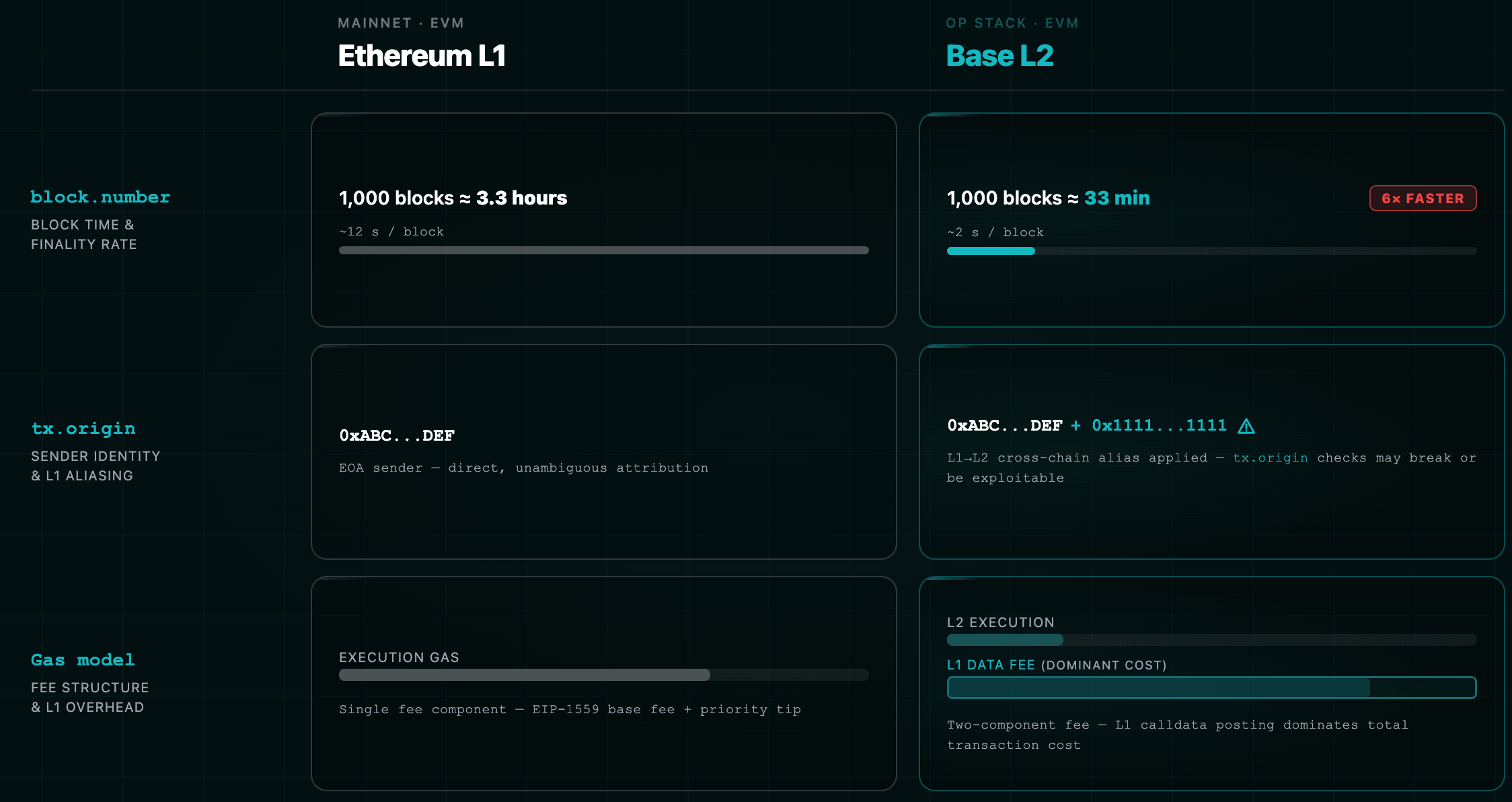Switch to the Base L2 column header
Image resolution: width=1512 pixels, height=802 pixels.
pyautogui.click(x=999, y=55)
